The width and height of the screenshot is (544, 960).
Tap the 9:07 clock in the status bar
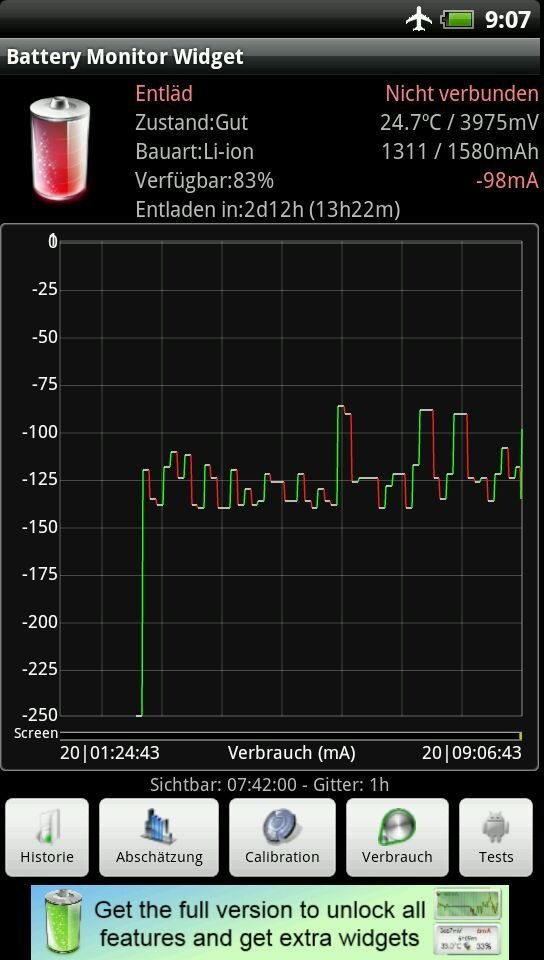click(x=507, y=20)
